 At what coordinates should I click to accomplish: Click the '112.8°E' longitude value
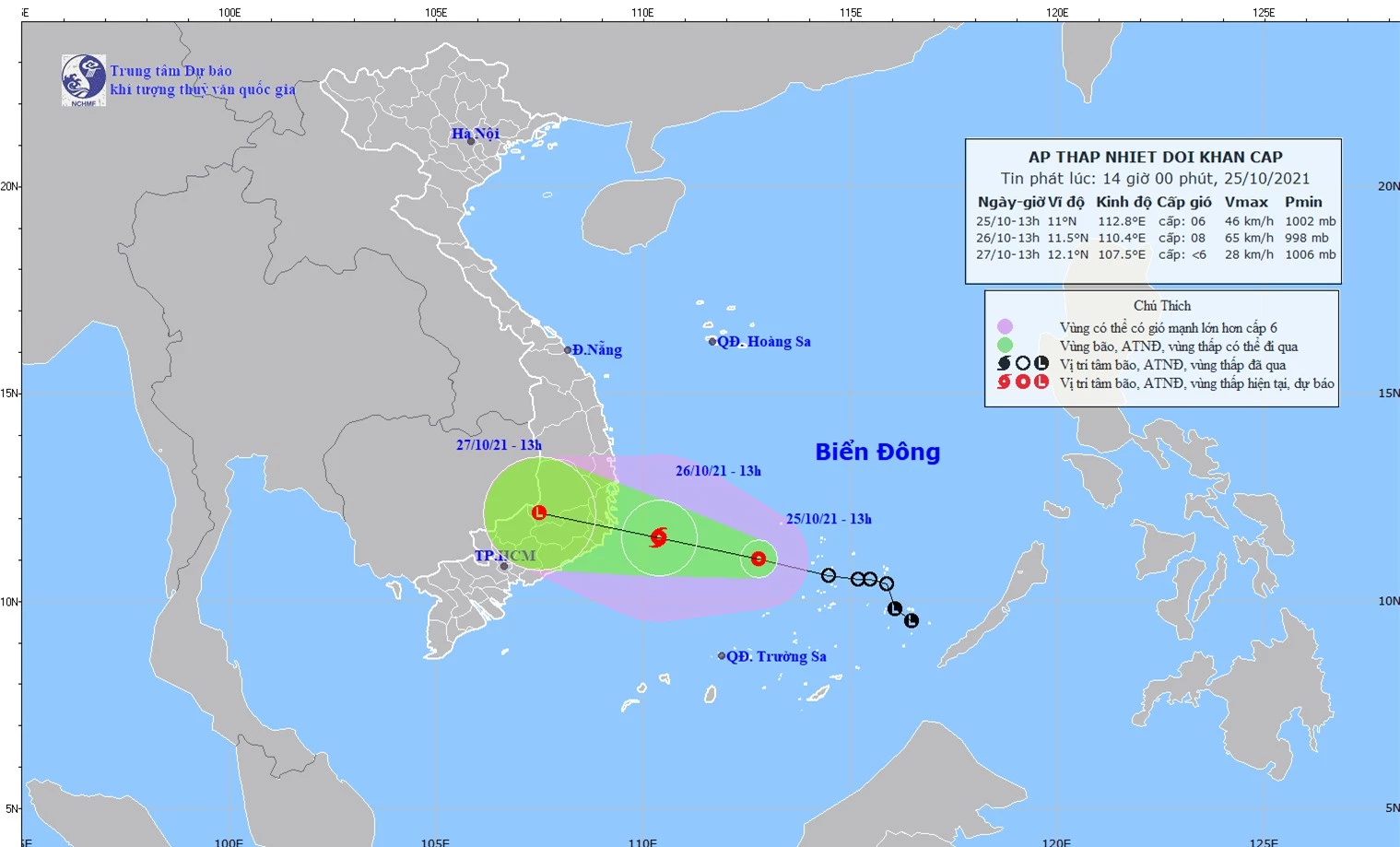(x=1122, y=221)
